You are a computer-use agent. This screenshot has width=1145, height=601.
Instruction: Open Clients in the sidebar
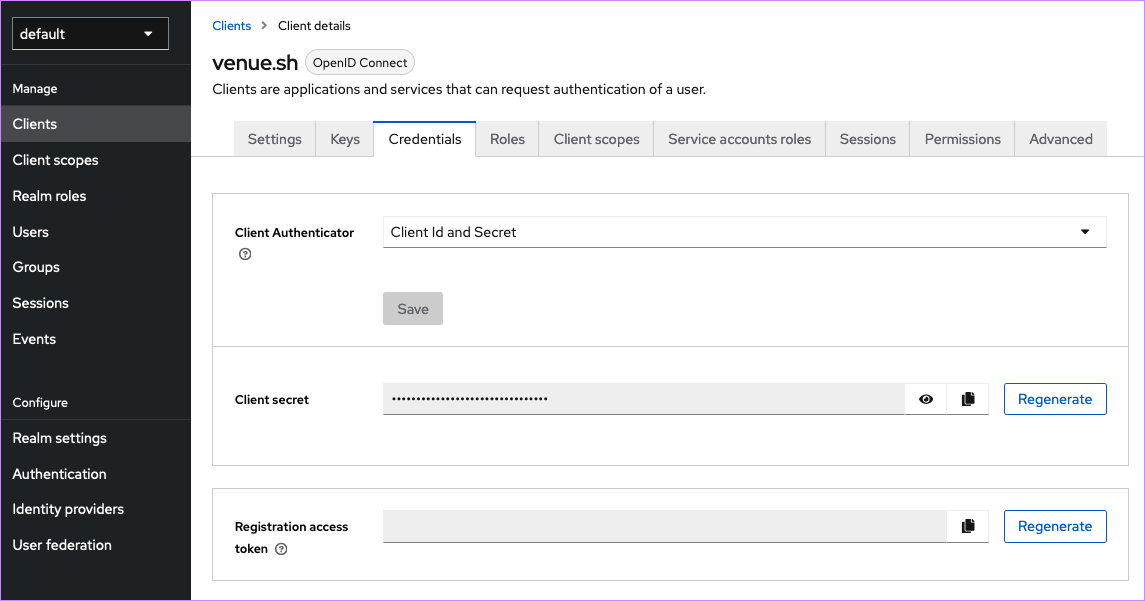[x=96, y=124]
